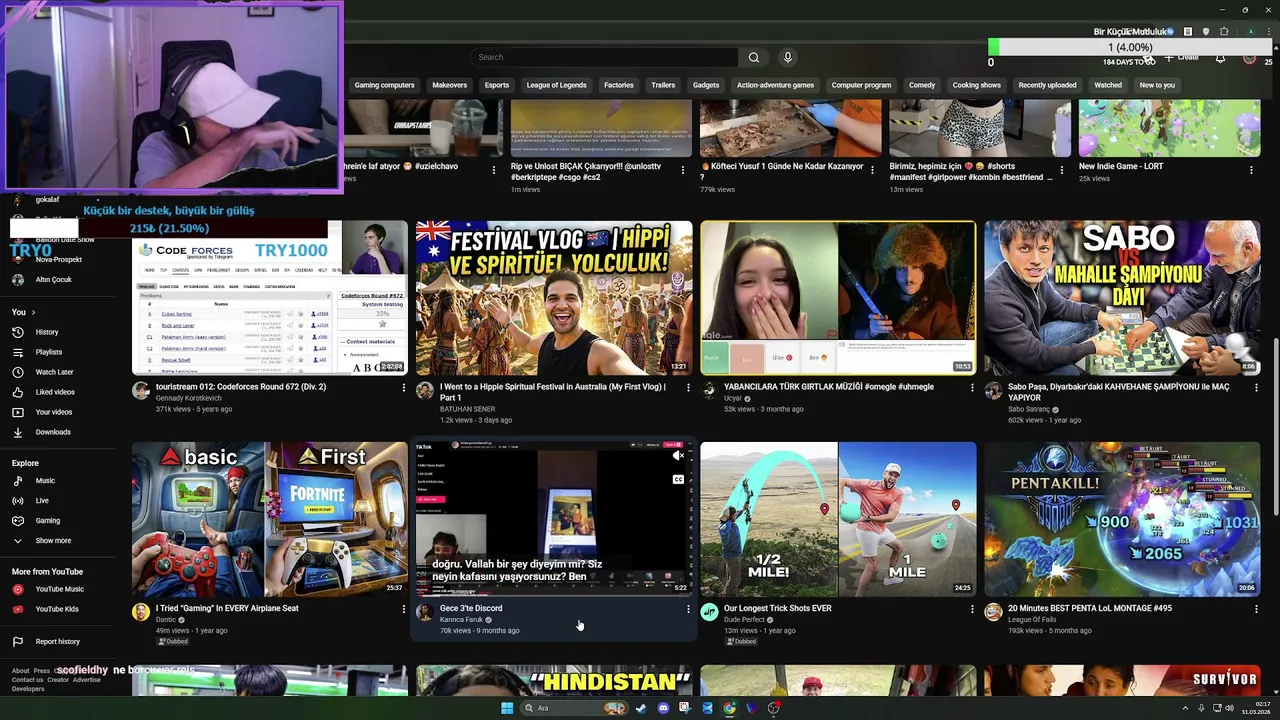Viewport: 1280px width, 720px height.
Task: Select the Comedy filter chip
Action: [922, 85]
